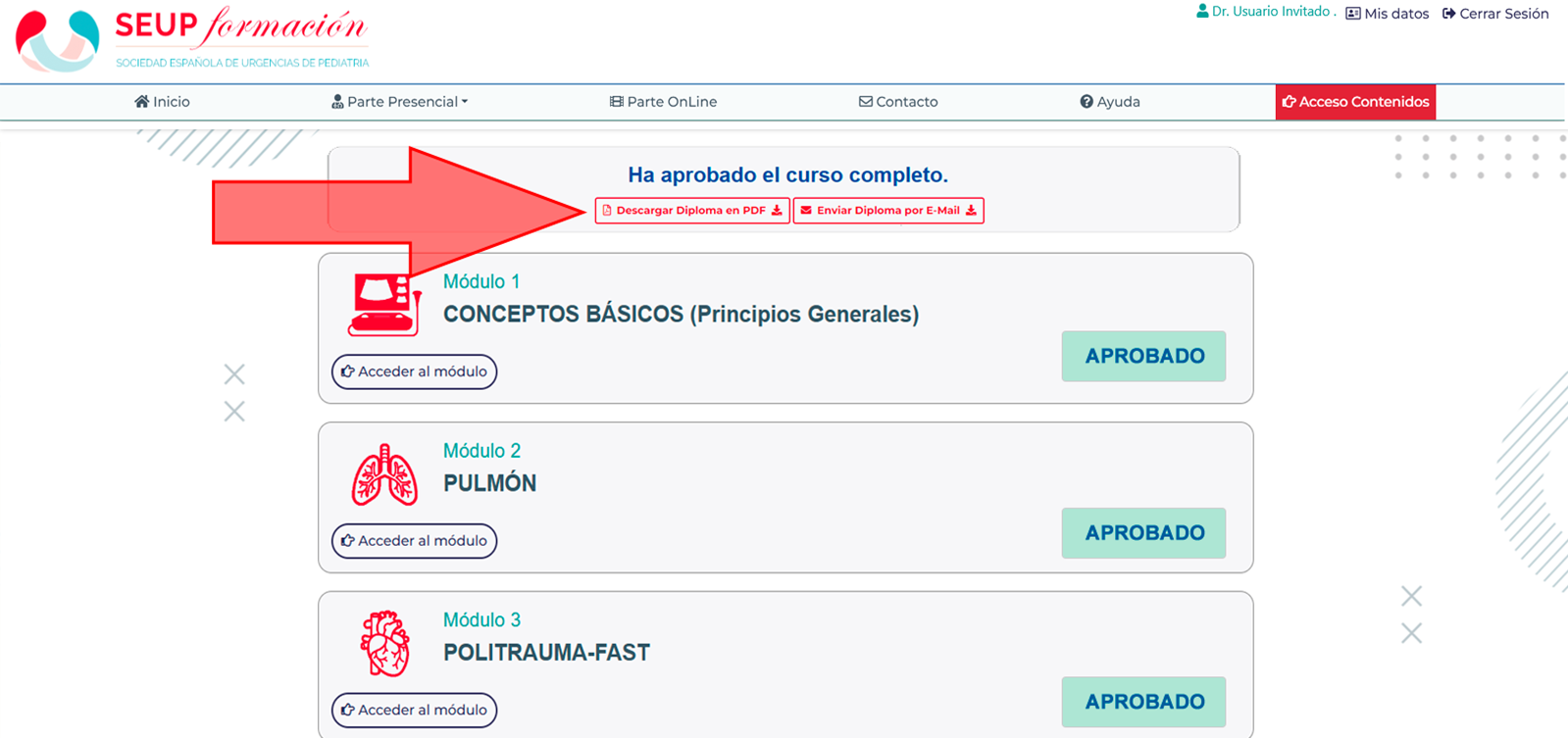Expand the Parte Presencial dropdown menu
This screenshot has width=1568, height=738.
[400, 102]
